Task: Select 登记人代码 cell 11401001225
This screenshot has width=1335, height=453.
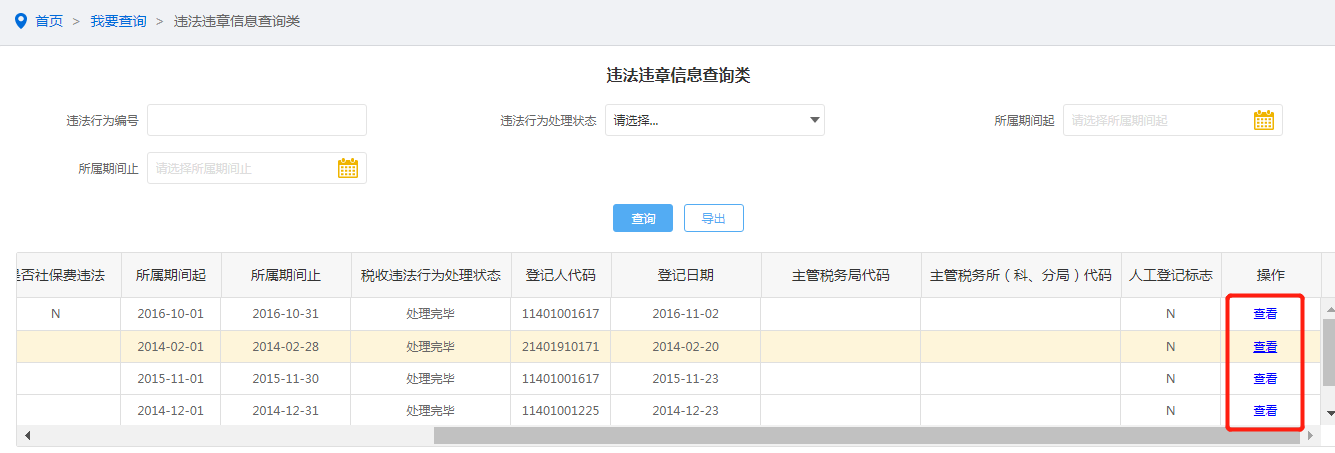Action: (561, 411)
